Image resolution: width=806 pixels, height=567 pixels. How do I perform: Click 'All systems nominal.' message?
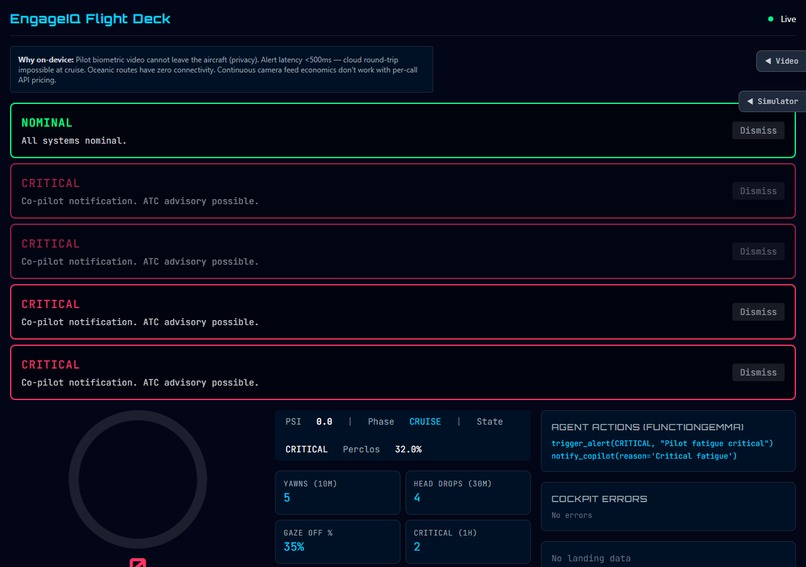[x=74, y=141]
